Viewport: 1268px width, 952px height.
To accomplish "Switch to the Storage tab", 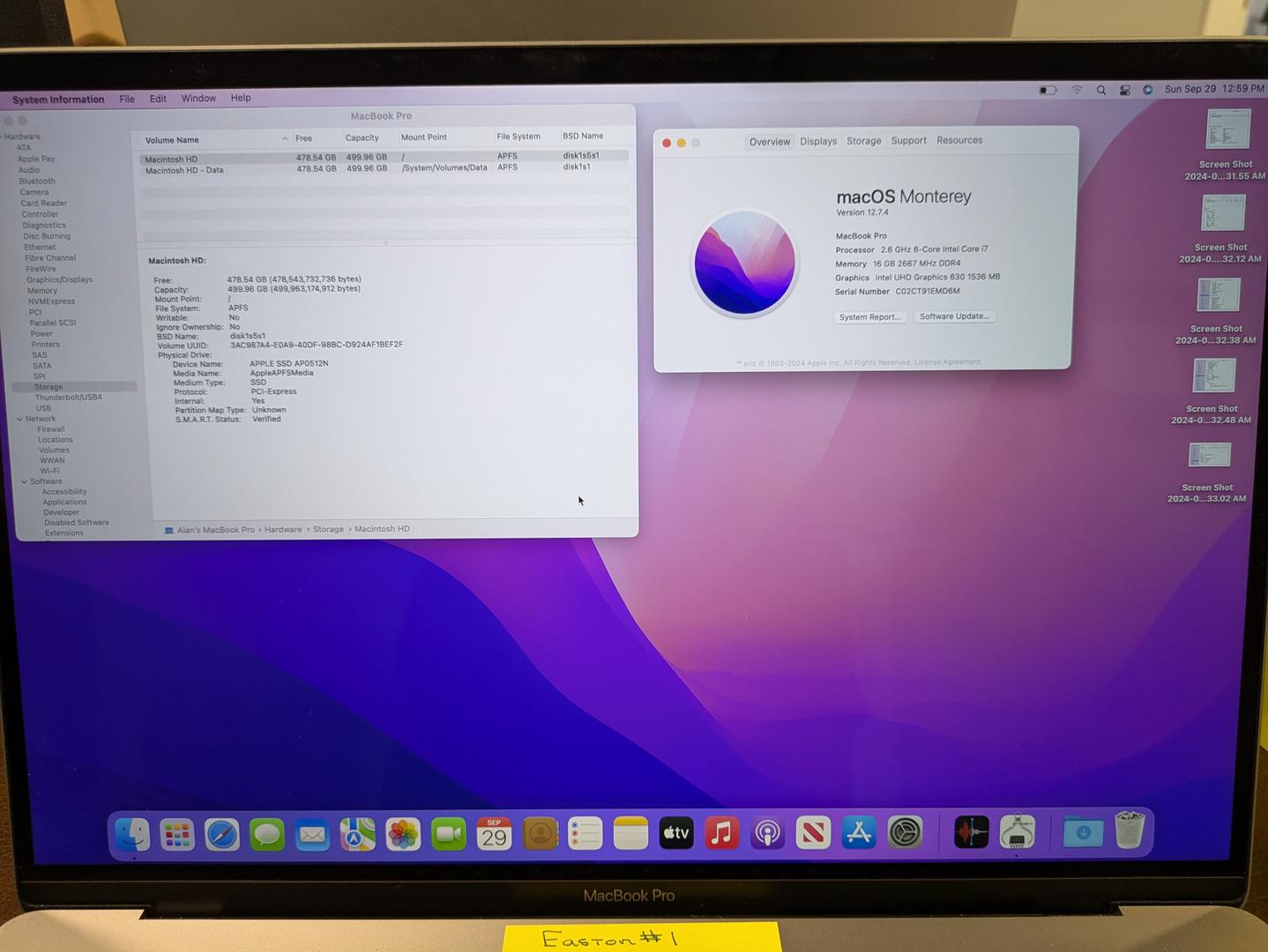I will (863, 141).
